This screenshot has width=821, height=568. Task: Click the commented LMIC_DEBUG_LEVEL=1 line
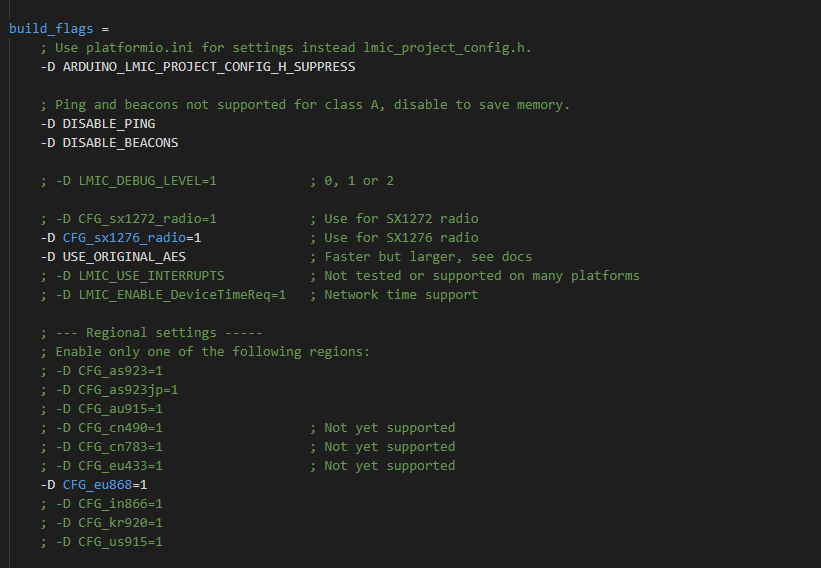coord(147,181)
